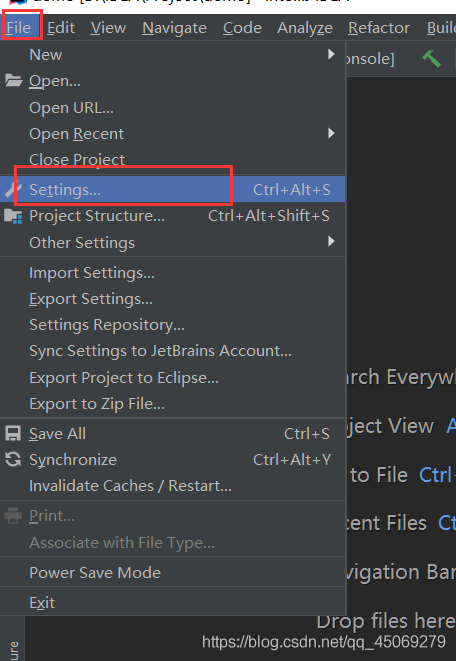Screen dimensions: 456x661
Task: Expand the Open Recent submenu arrow
Action: 331,133
